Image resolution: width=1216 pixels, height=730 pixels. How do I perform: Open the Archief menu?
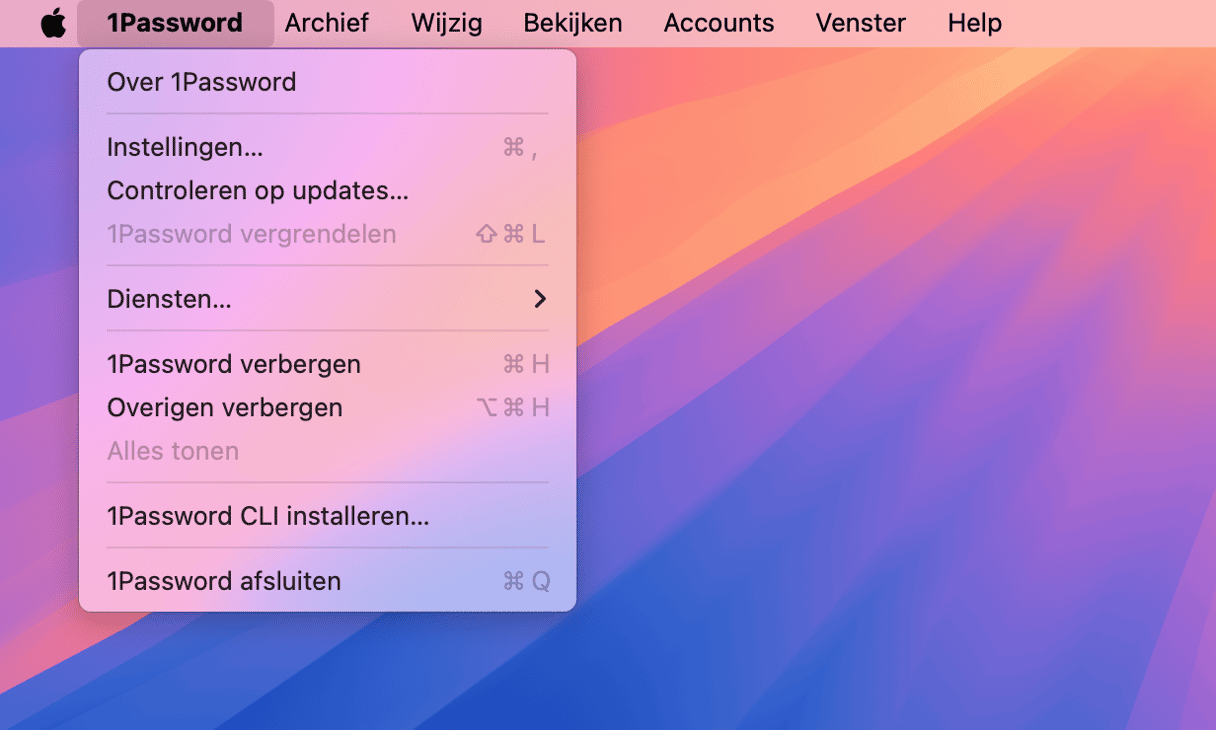click(x=326, y=23)
